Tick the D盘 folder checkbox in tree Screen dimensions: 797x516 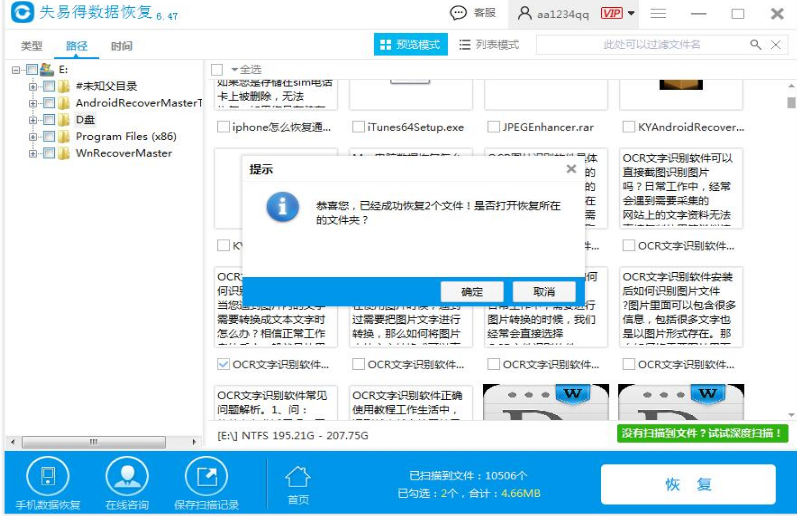click(48, 120)
